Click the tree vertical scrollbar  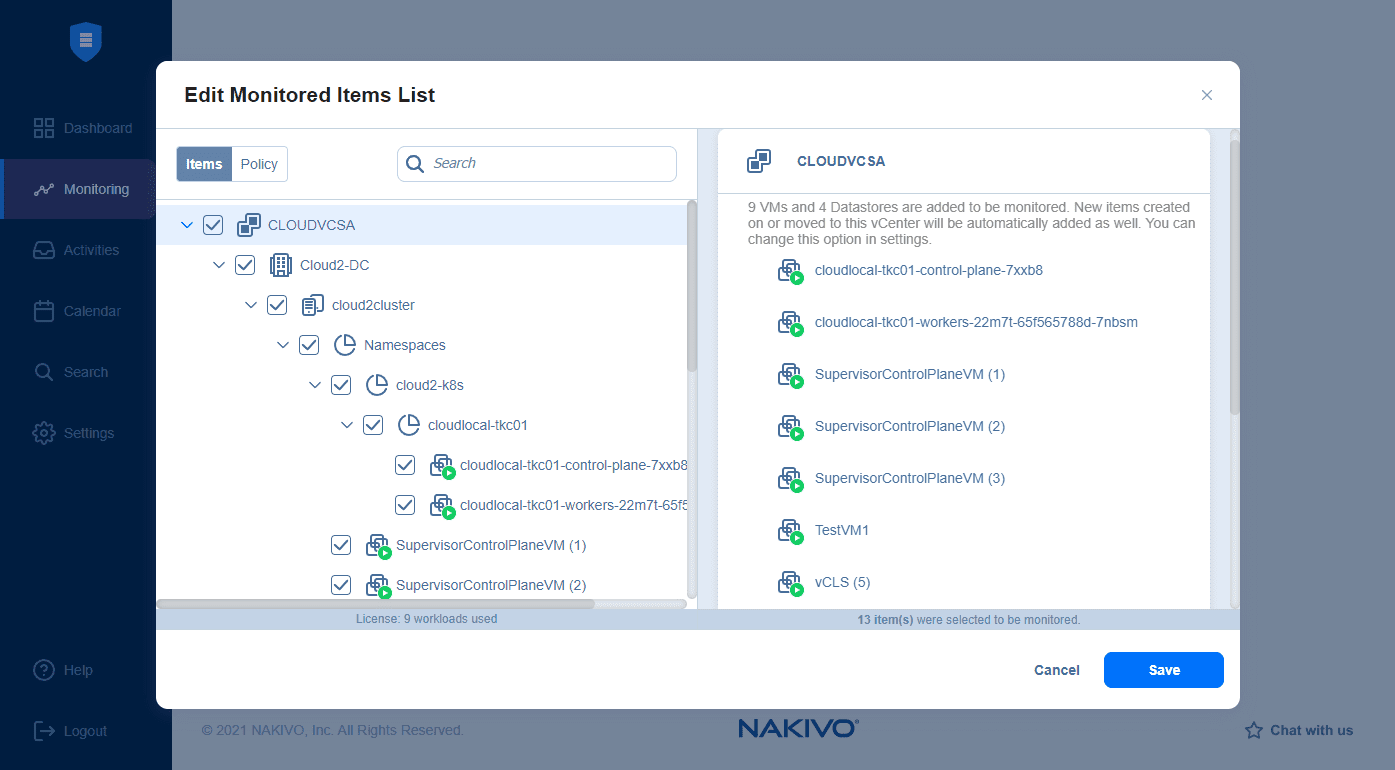click(x=692, y=286)
